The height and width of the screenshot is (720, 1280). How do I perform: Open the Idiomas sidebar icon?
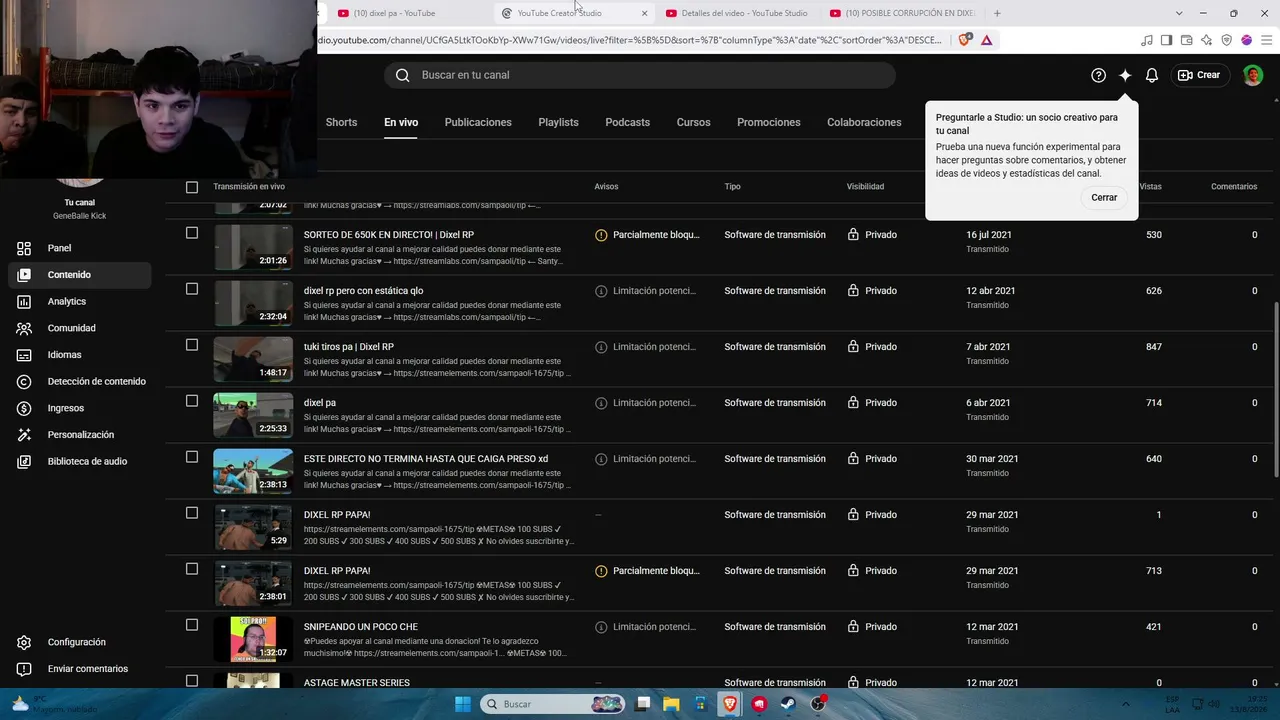coord(25,355)
